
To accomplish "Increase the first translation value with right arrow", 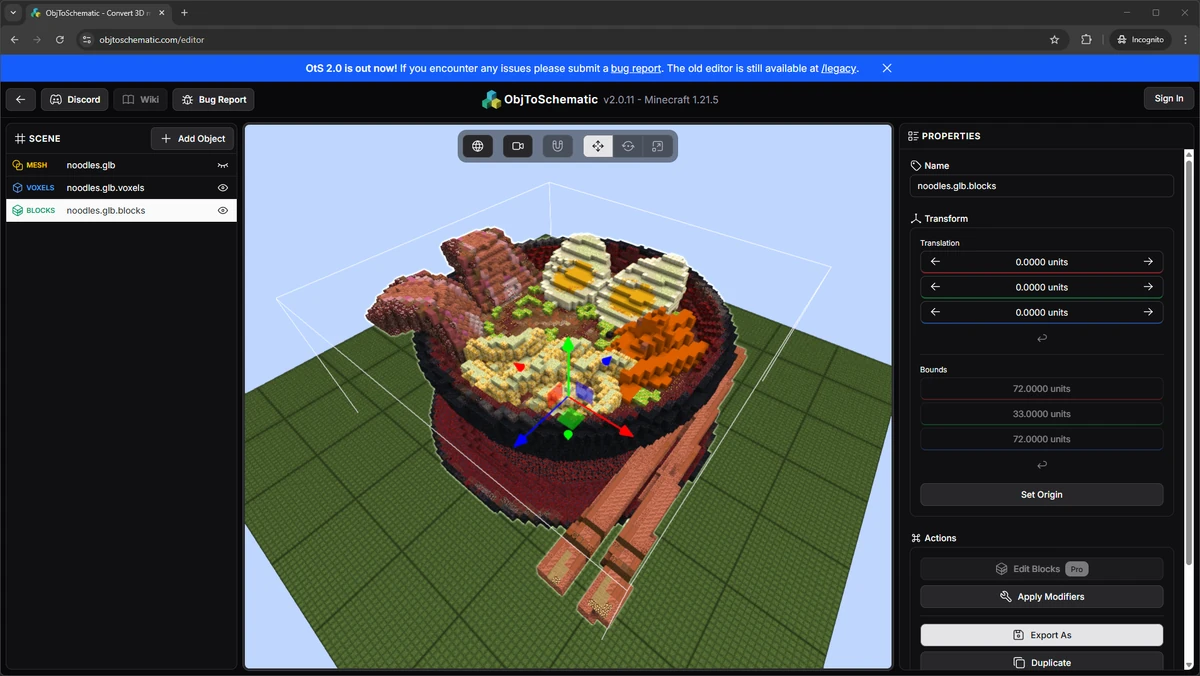I will (x=1148, y=262).
